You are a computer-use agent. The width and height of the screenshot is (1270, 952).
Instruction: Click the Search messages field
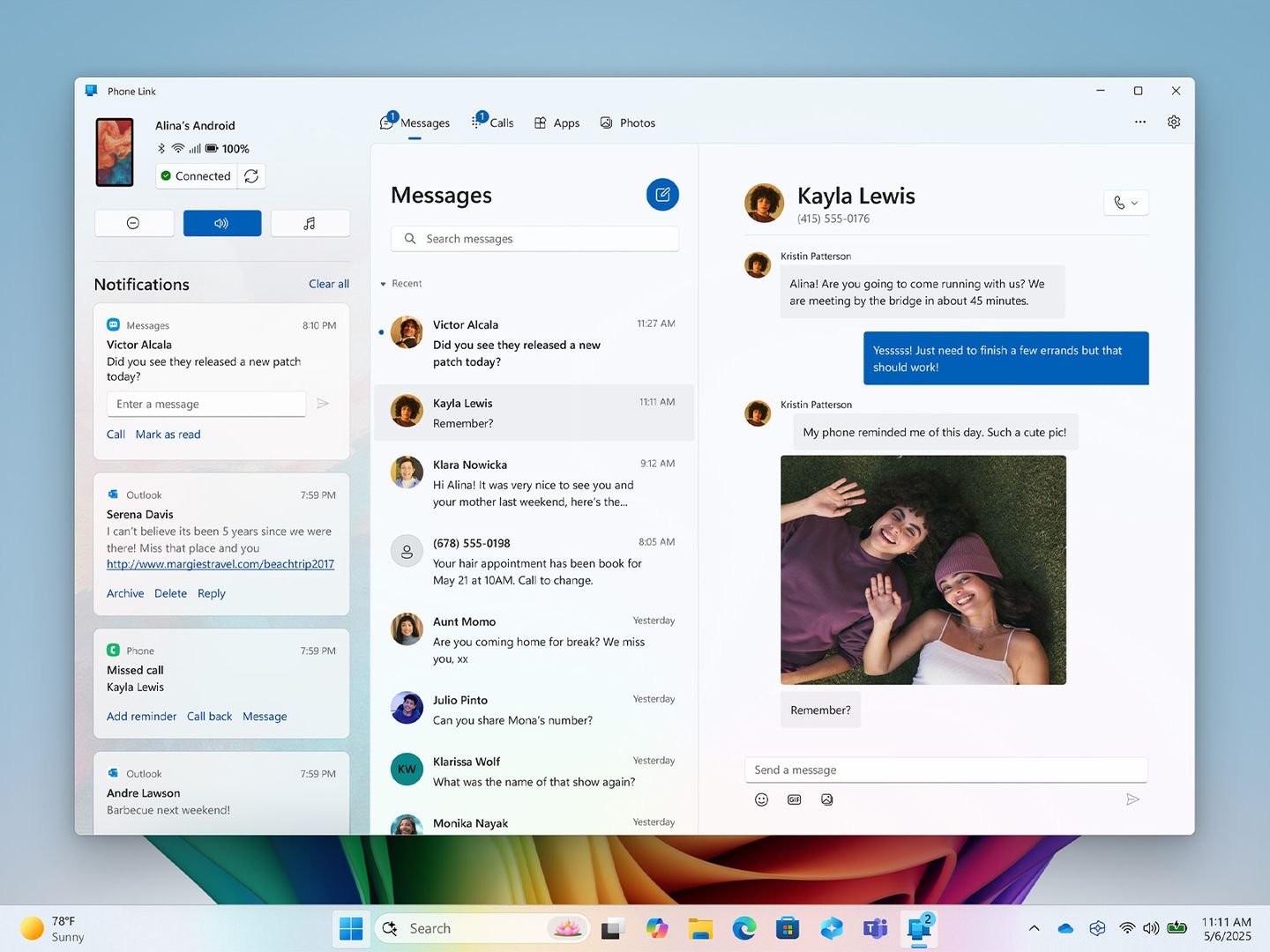[534, 239]
